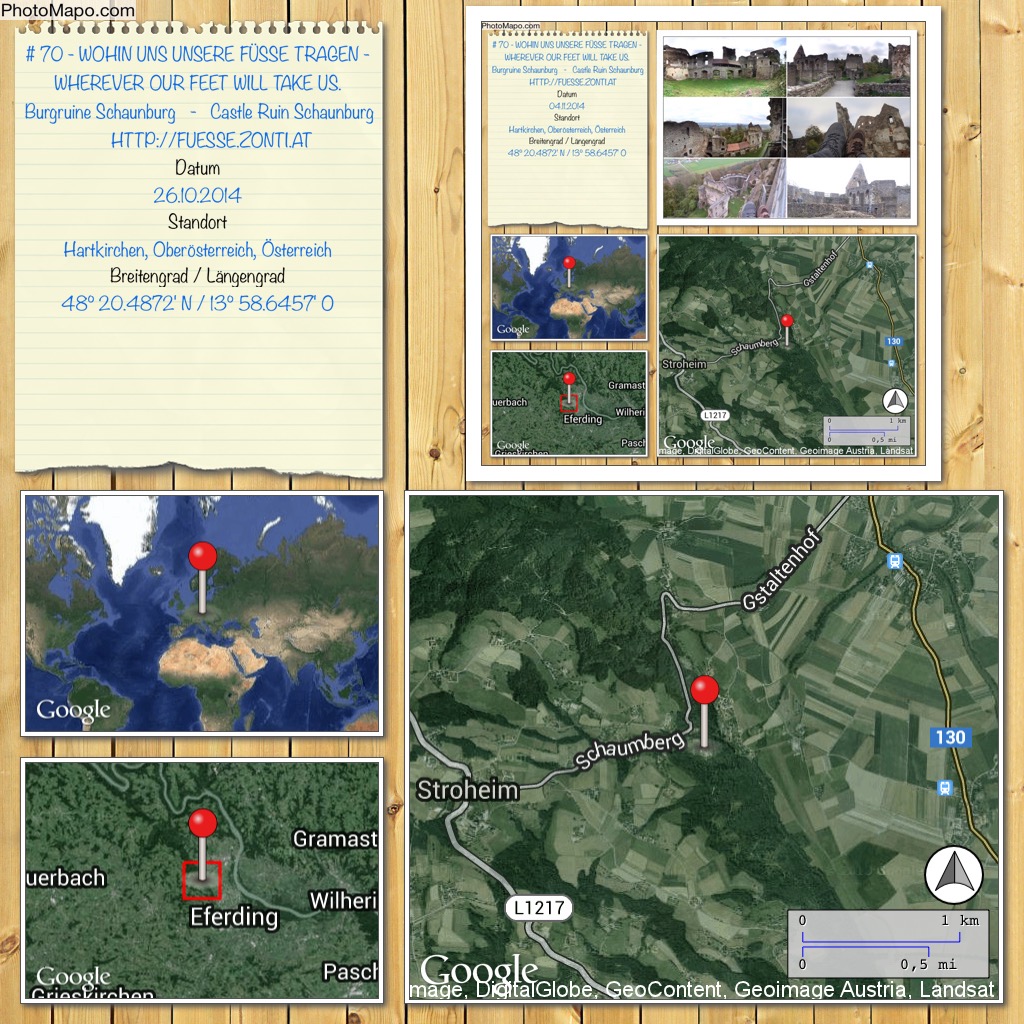The width and height of the screenshot is (1024, 1024).
Task: Click the red square marker on the Eferding map
Action: (202, 879)
